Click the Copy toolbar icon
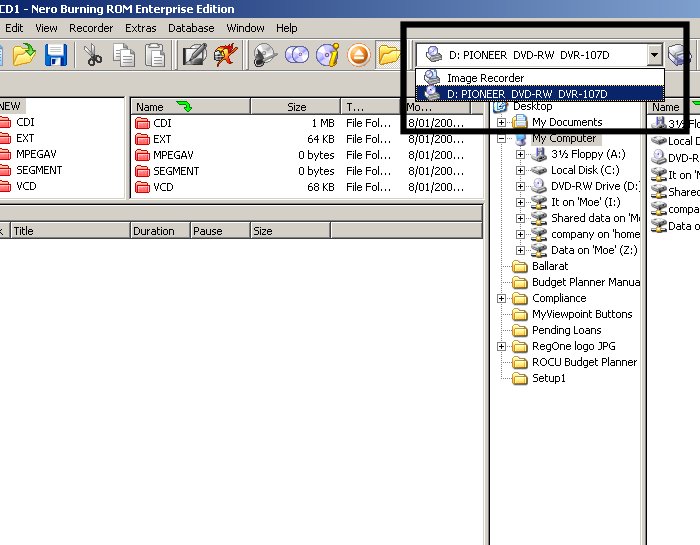Image resolution: width=700 pixels, height=545 pixels. pos(124,55)
